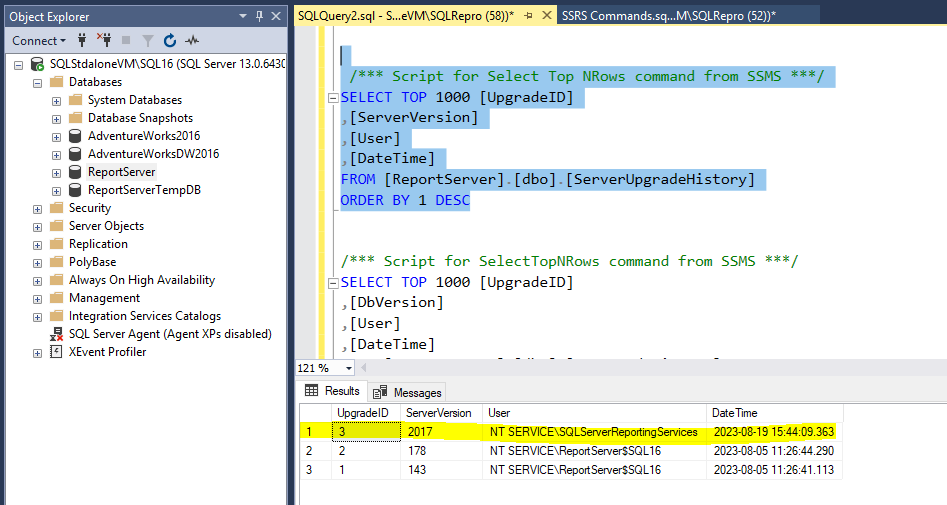
Task: Close the Object Explorer panel
Action: (x=276, y=16)
